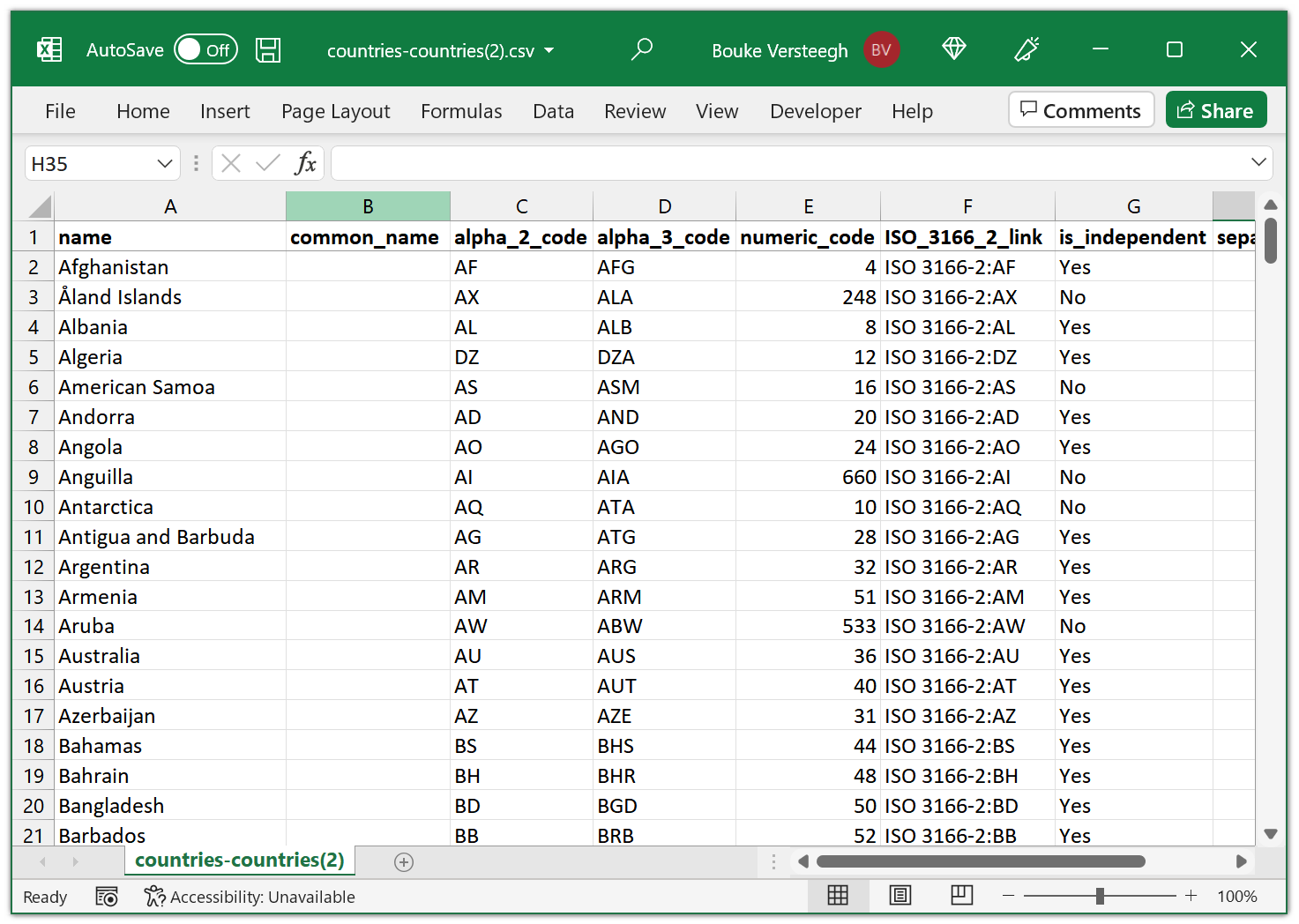This screenshot has width=1299, height=924.
Task: Click the Comments button
Action: tap(1080, 110)
